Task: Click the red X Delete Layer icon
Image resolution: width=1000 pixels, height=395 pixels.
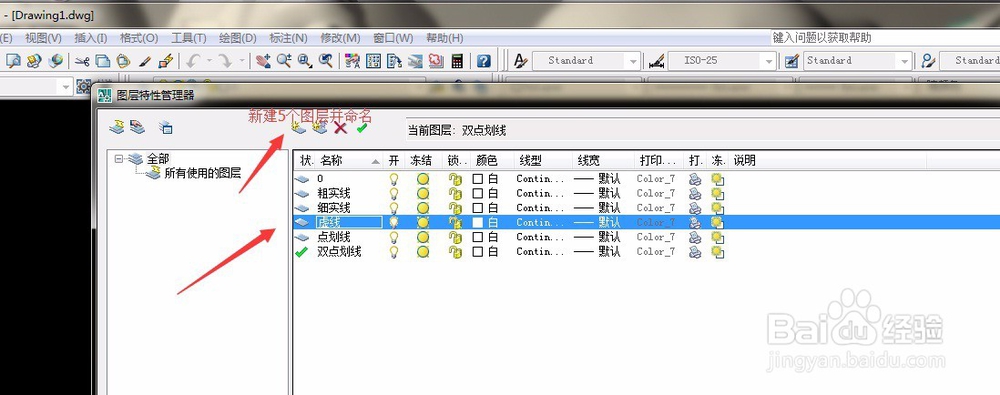Action: (x=341, y=128)
